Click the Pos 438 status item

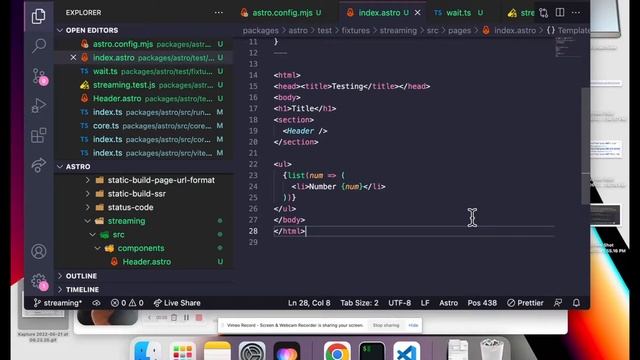[x=482, y=303]
